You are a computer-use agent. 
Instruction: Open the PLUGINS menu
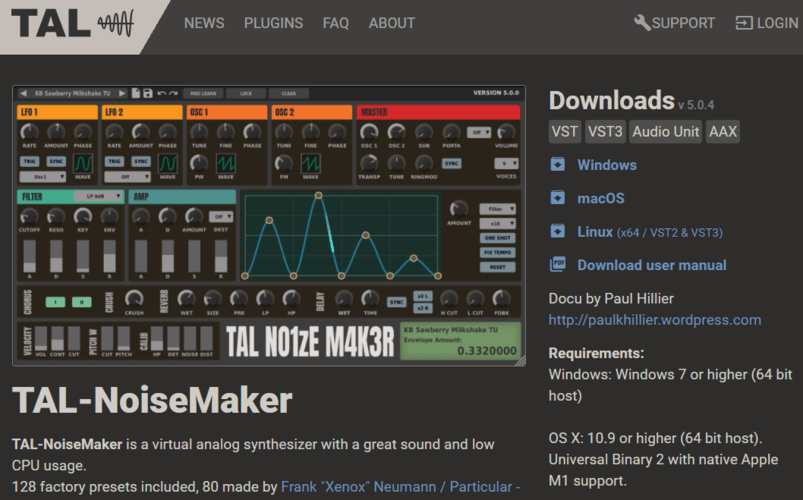tap(273, 23)
